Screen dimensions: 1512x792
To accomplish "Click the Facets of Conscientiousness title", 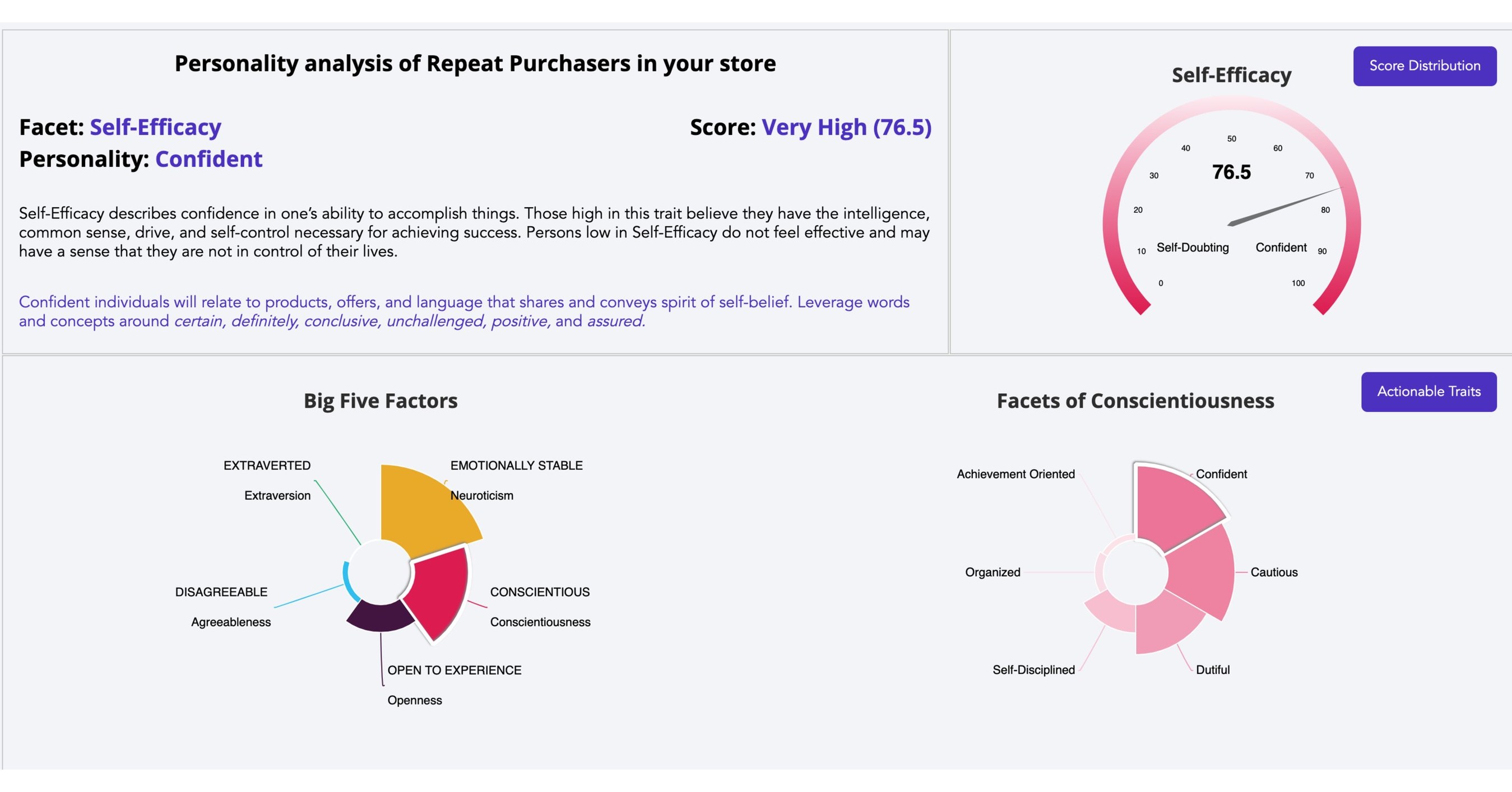I will point(1135,400).
